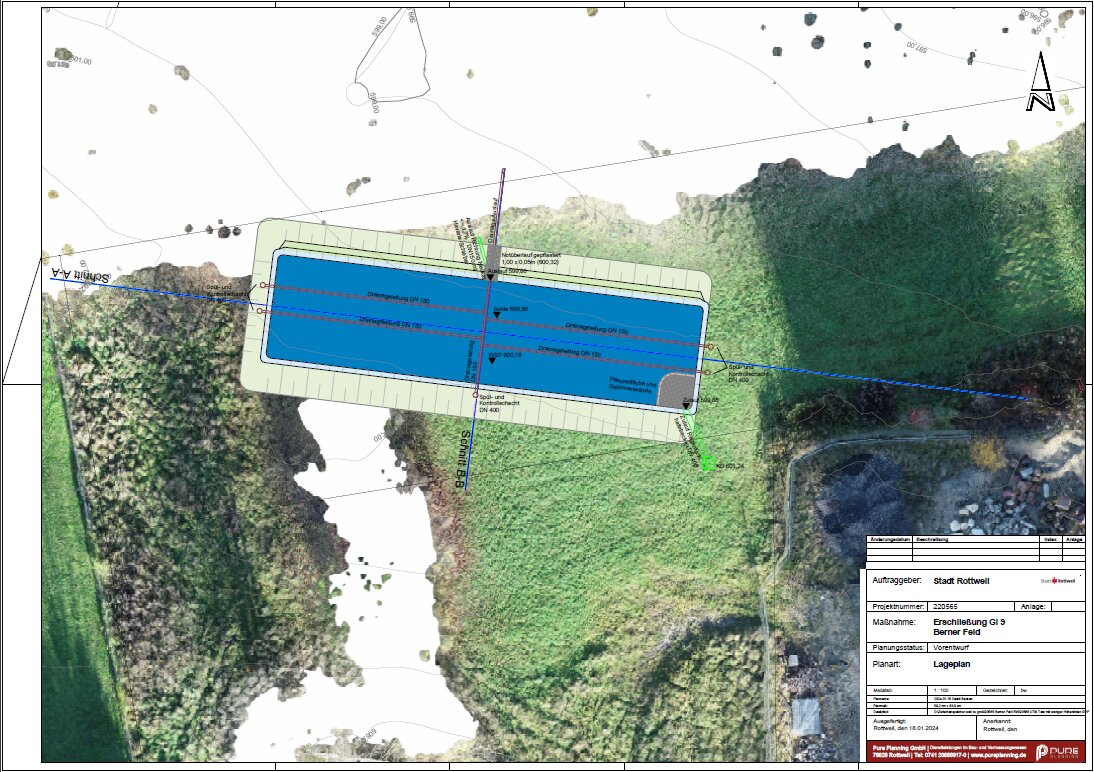
Task: Click the Projektnummer value 220565
Action: [x=944, y=606]
